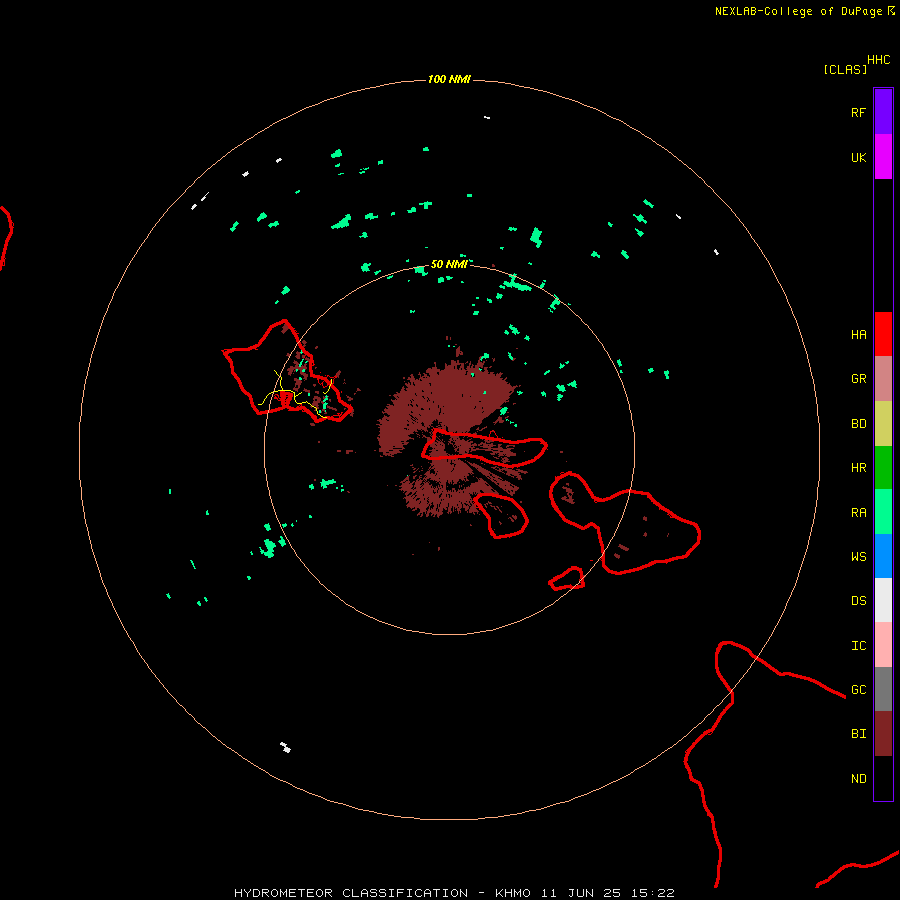Click the BI brown legend swatch
900x900 pixels.
883,734
